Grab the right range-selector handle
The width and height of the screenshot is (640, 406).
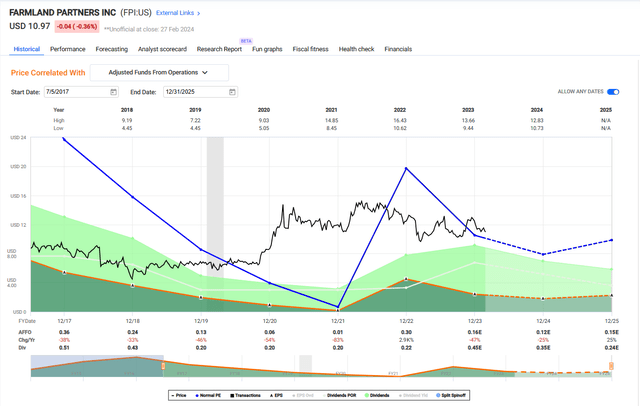coord(611,366)
